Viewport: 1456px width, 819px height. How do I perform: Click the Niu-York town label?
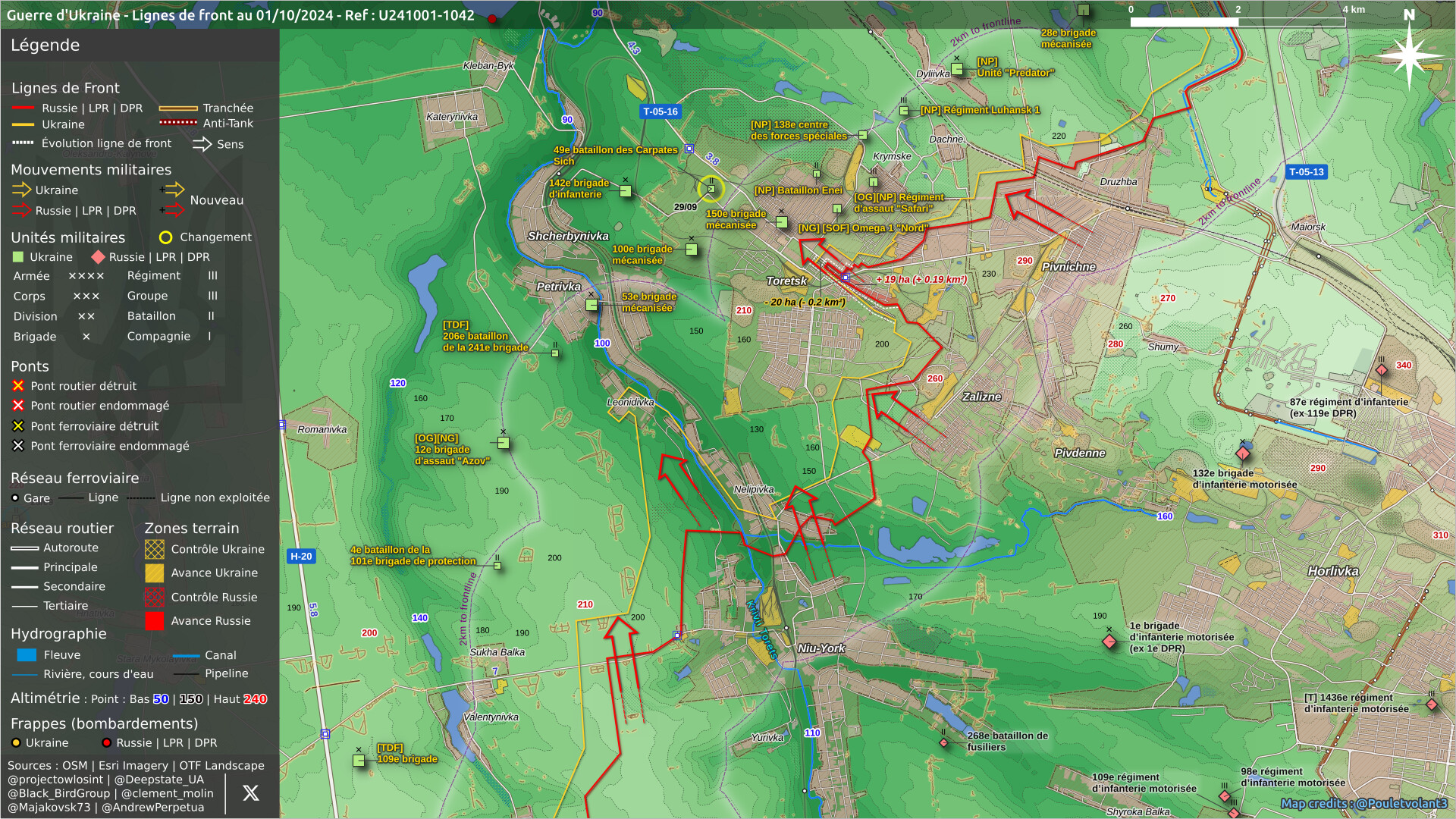pos(821,648)
